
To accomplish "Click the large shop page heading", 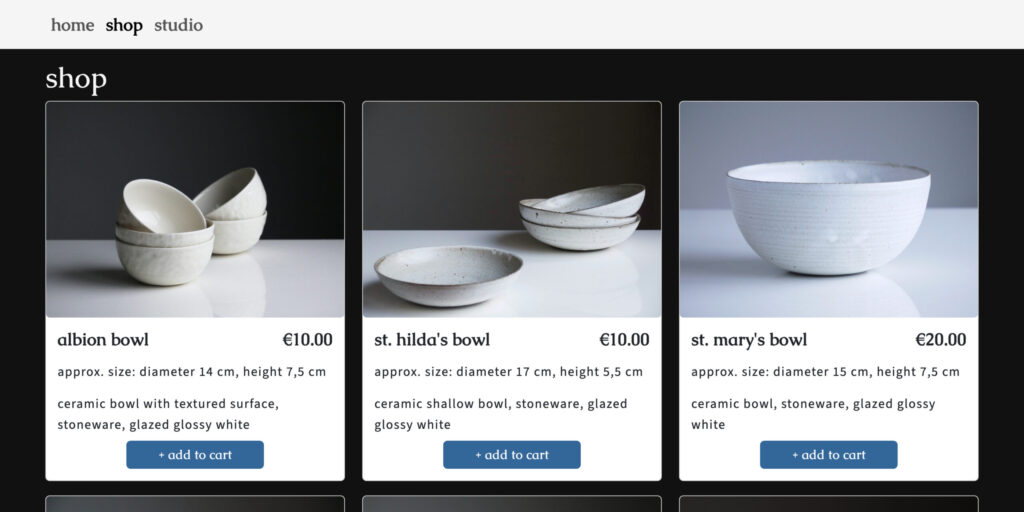I will tap(76, 79).
